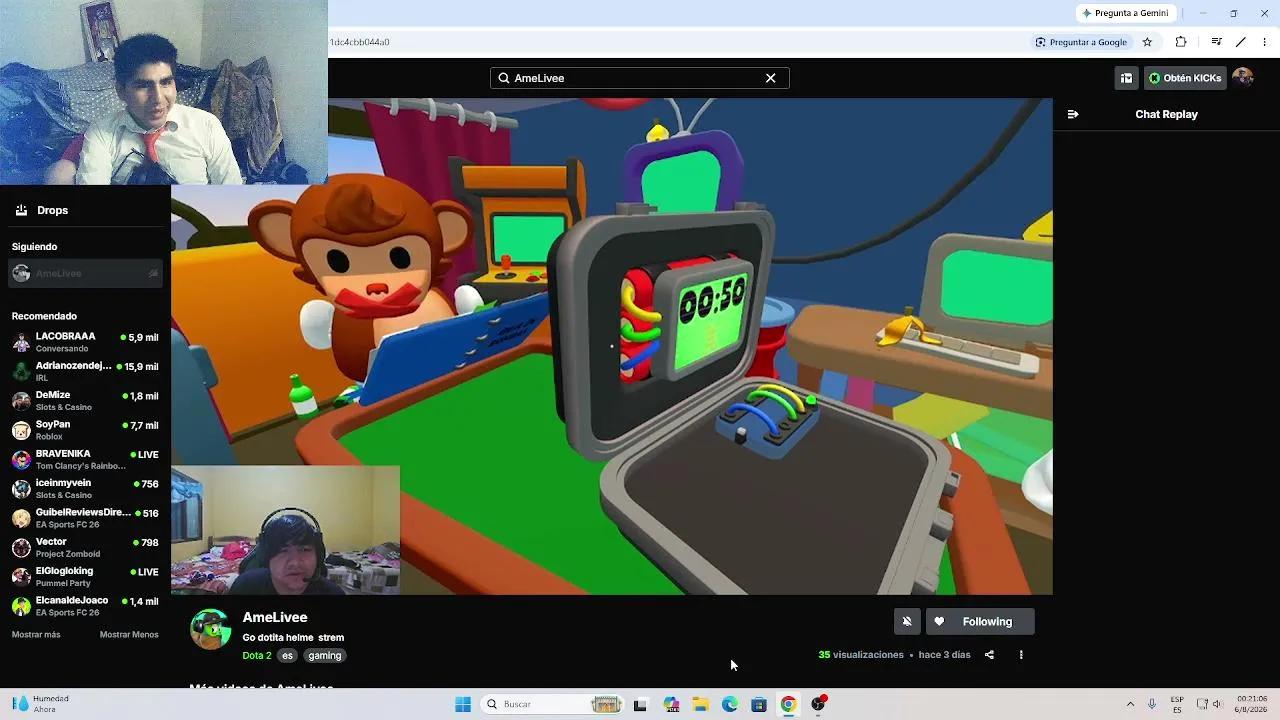Click the search magnifier icon on Kick
This screenshot has width=1280, height=720.
coord(504,78)
